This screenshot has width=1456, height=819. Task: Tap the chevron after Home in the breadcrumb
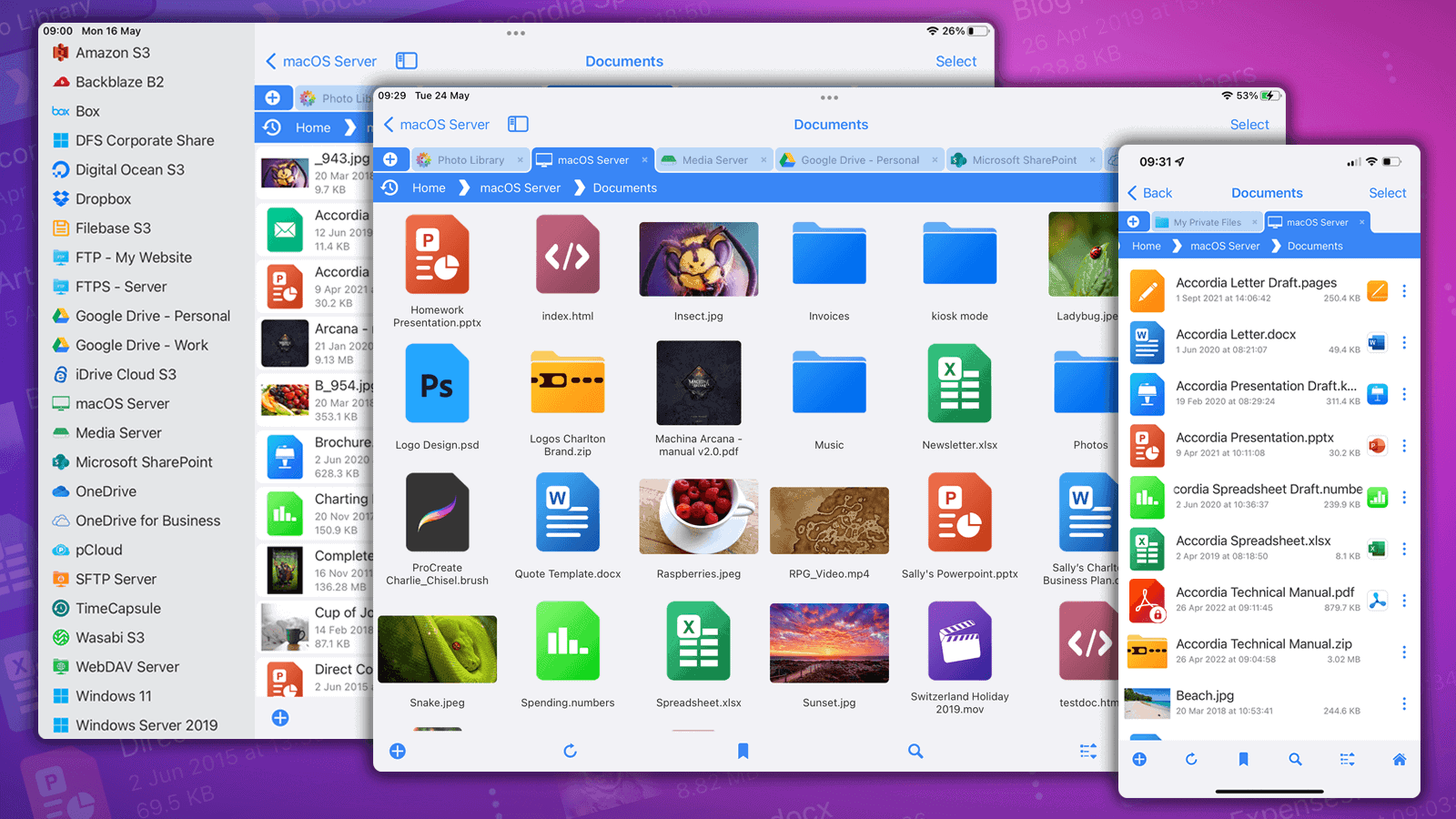coord(464,187)
